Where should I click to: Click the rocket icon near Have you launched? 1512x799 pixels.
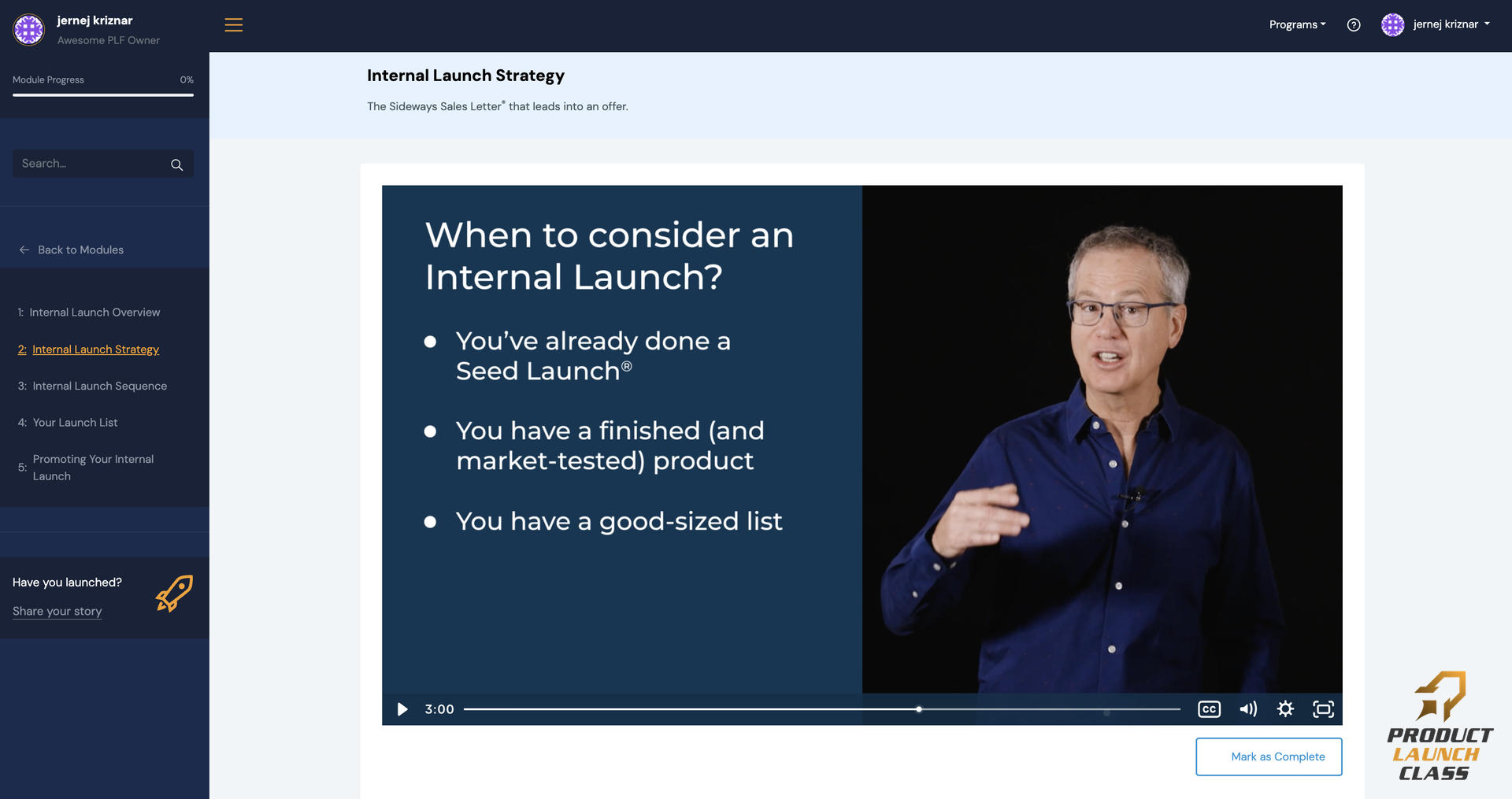pyautogui.click(x=172, y=595)
